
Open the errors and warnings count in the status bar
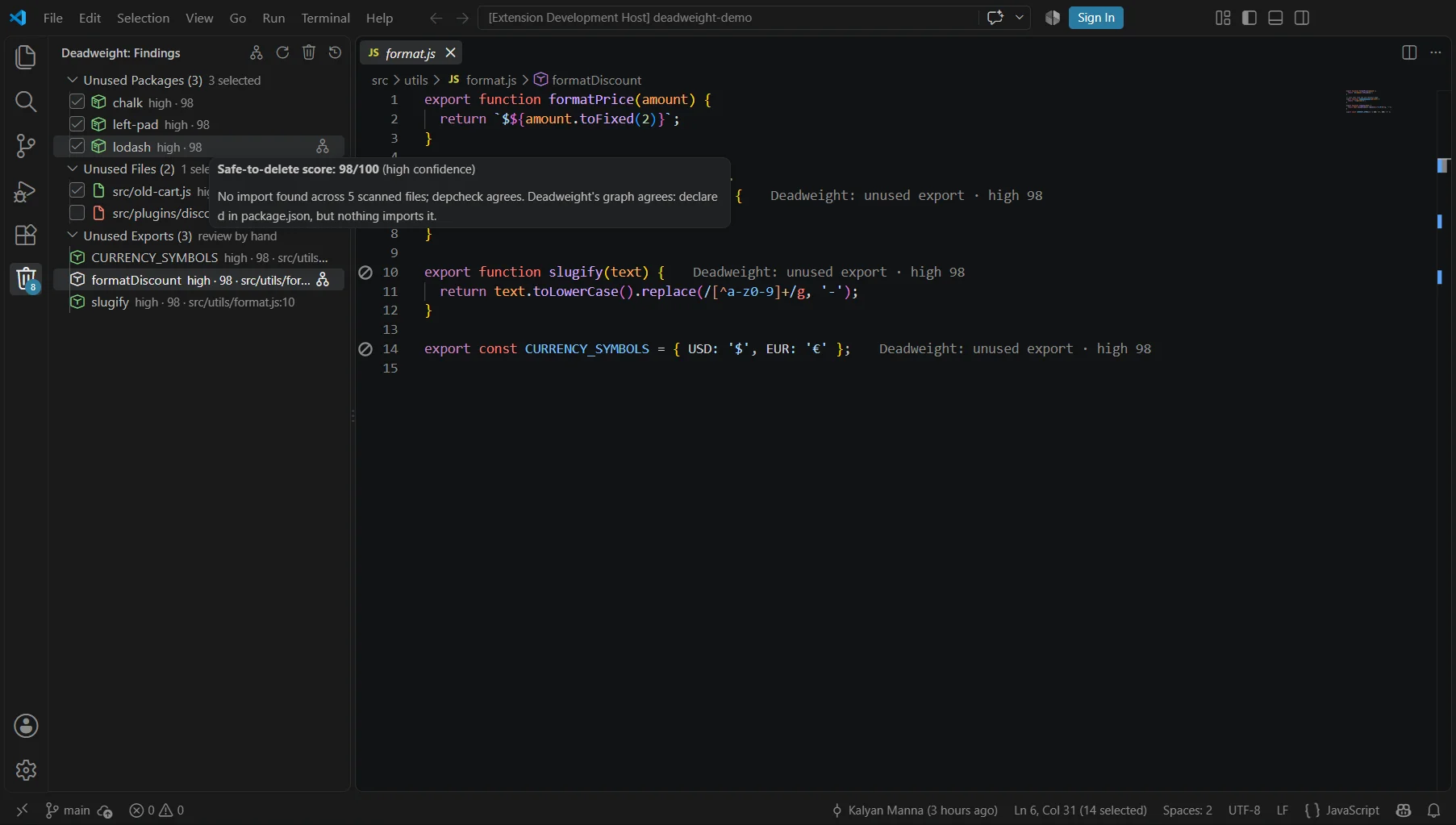tap(156, 810)
